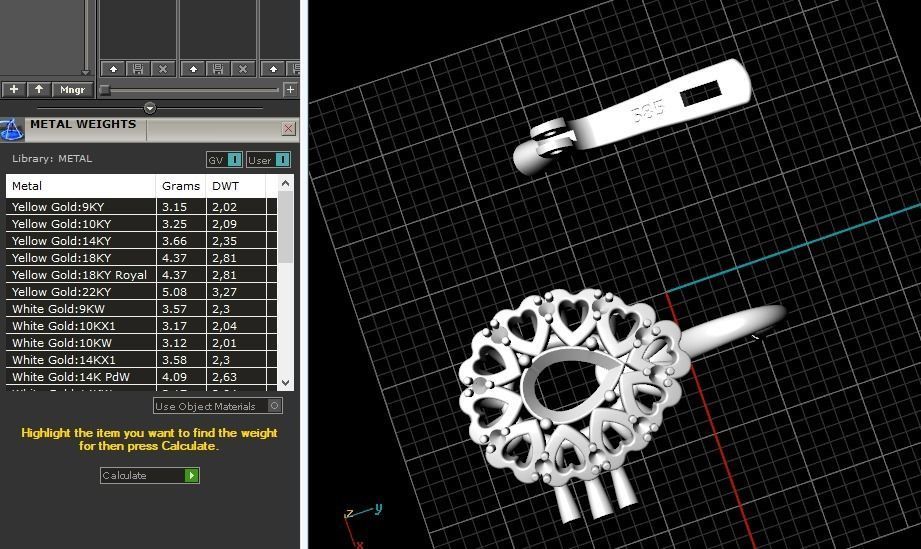Click the 3,27 DWT value
The image size is (921, 549).
click(x=224, y=292)
